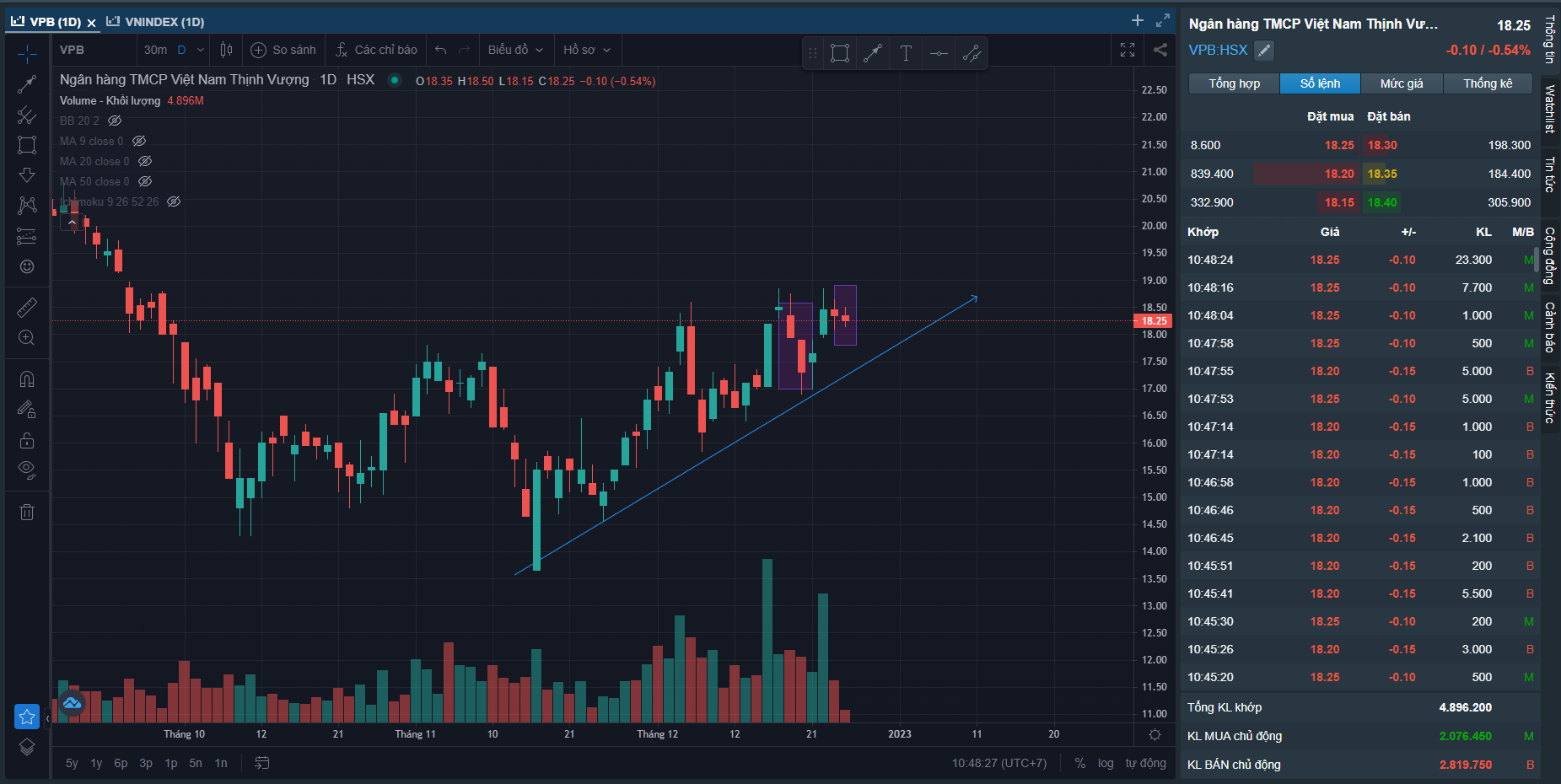Open the Cảnh báo side tab
Screen dimensions: 1561x784
(x=1550, y=327)
